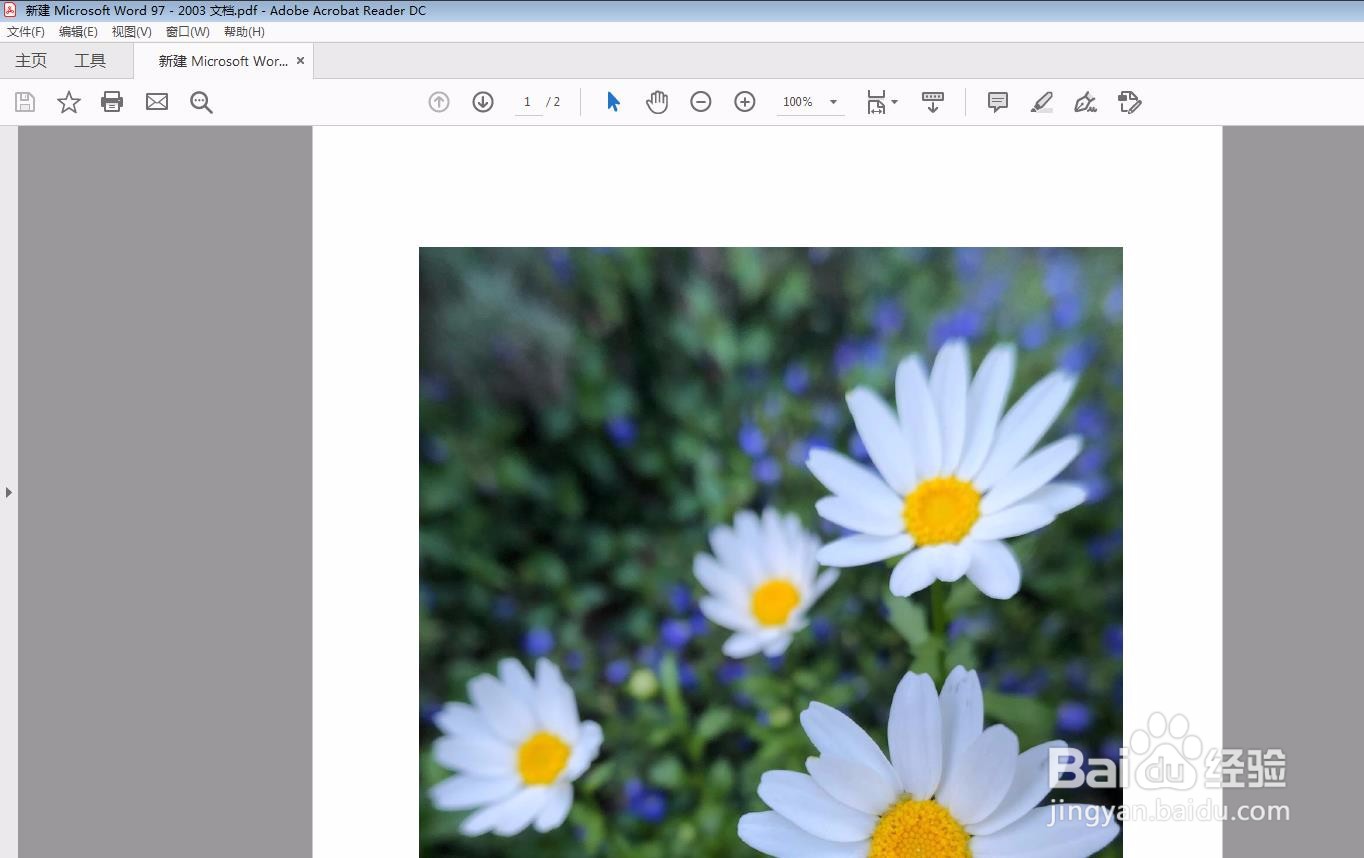Image resolution: width=1364 pixels, height=858 pixels.
Task: Open the 窗口(W) menu
Action: 188,32
